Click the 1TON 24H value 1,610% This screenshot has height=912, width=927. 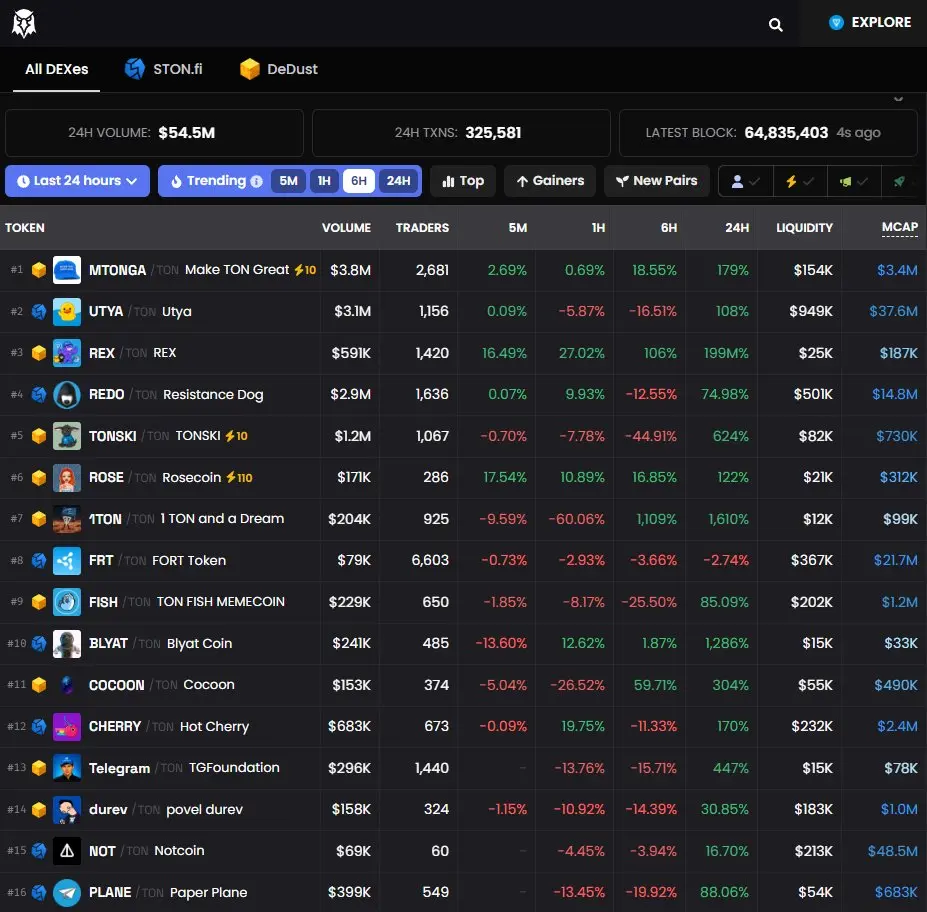point(728,519)
